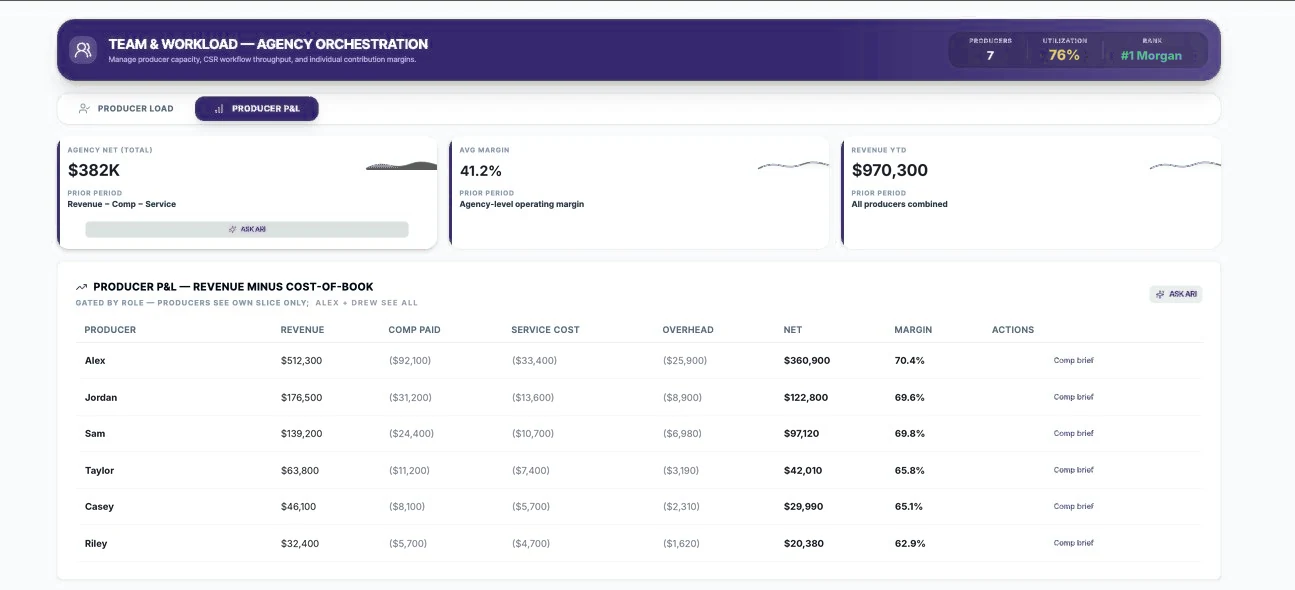1295x590 pixels.
Task: Click the Rank #1 Morgan stat
Action: tap(1151, 50)
